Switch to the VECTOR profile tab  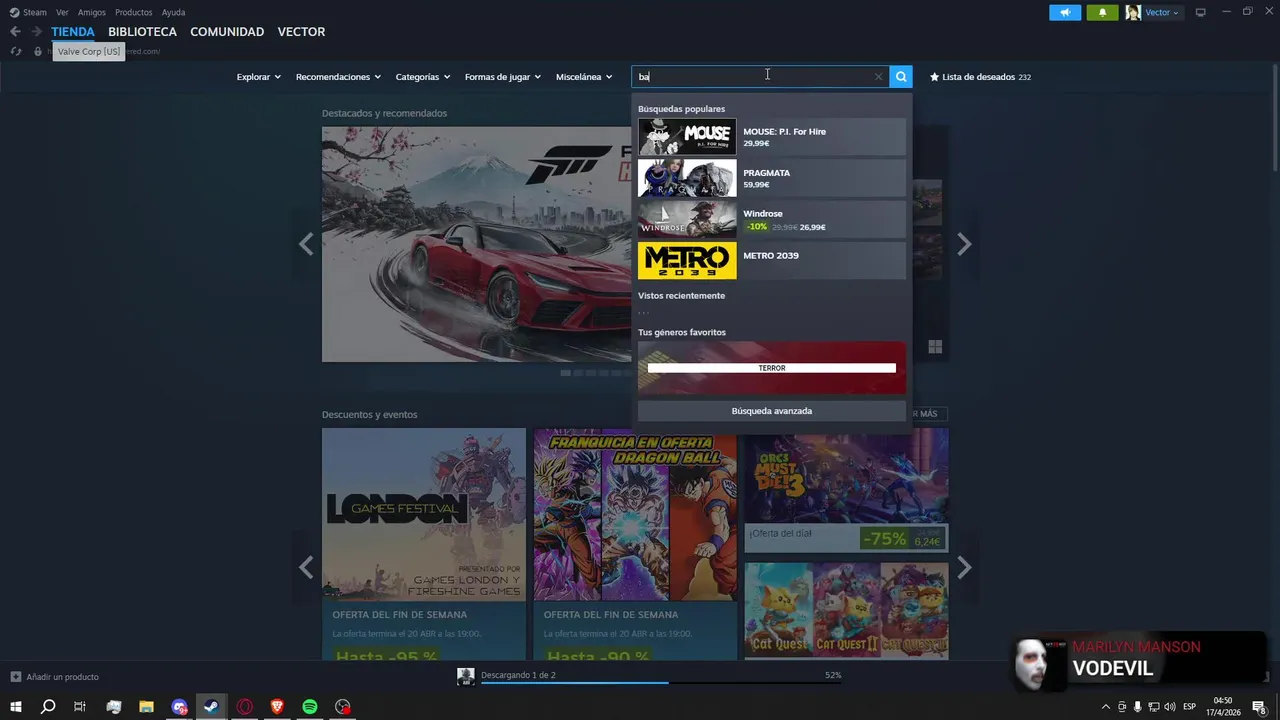(x=301, y=32)
